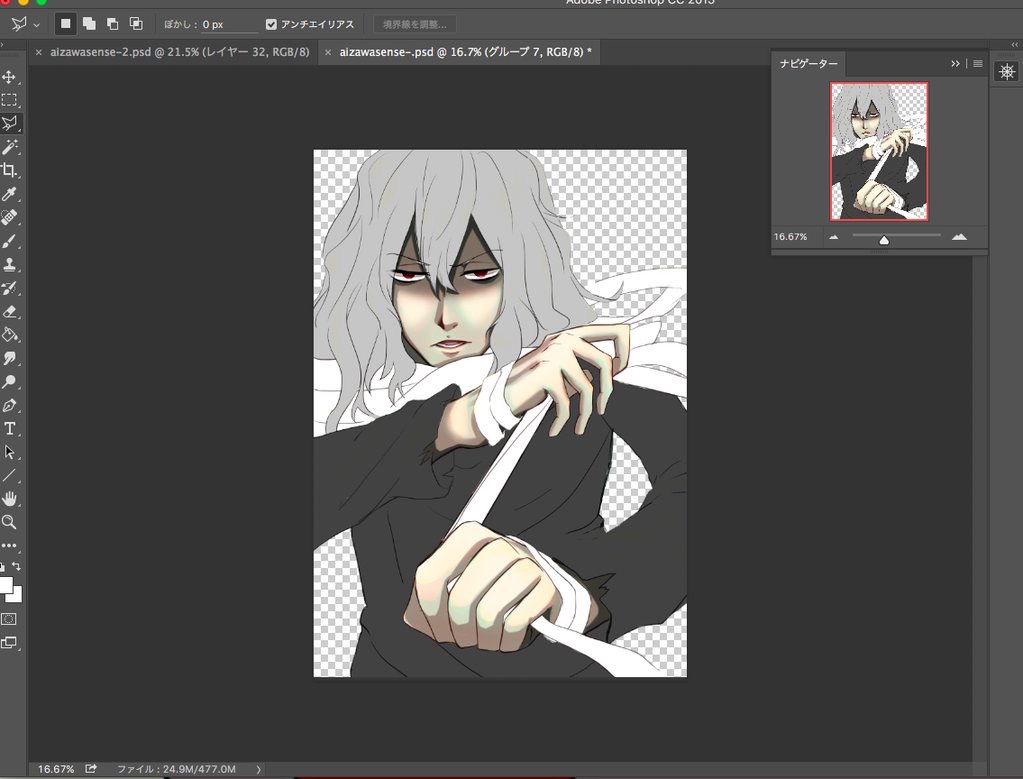Image resolution: width=1023 pixels, height=779 pixels.
Task: Switch to the Horizontal Type tool
Action: click(10, 428)
